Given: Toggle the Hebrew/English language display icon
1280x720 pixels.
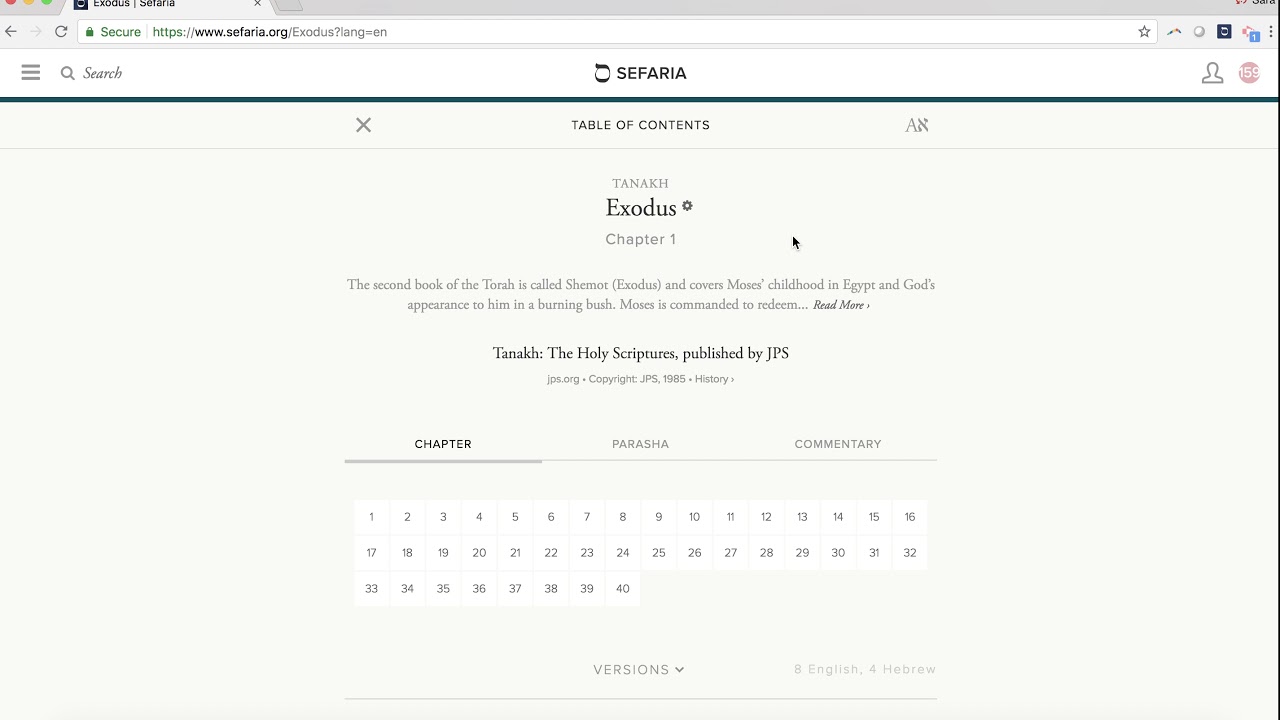Looking at the screenshot, I should [x=917, y=125].
